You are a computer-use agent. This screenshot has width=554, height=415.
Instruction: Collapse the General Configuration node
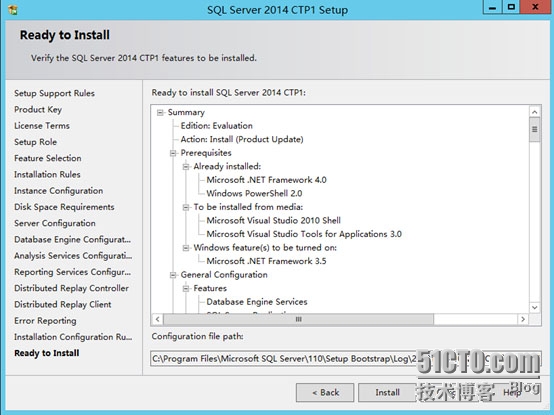pos(173,275)
